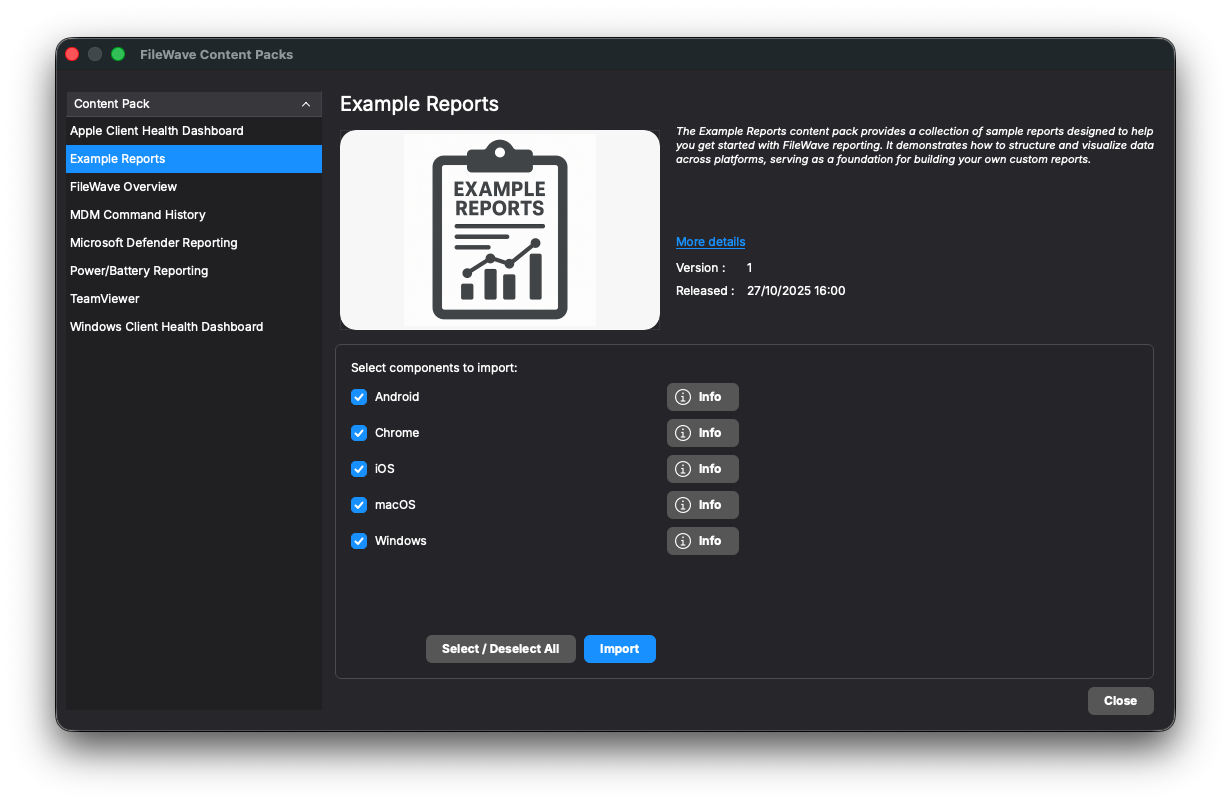Image resolution: width=1231 pixels, height=805 pixels.
Task: Toggle the iOS component checkbox
Action: pyautogui.click(x=359, y=469)
